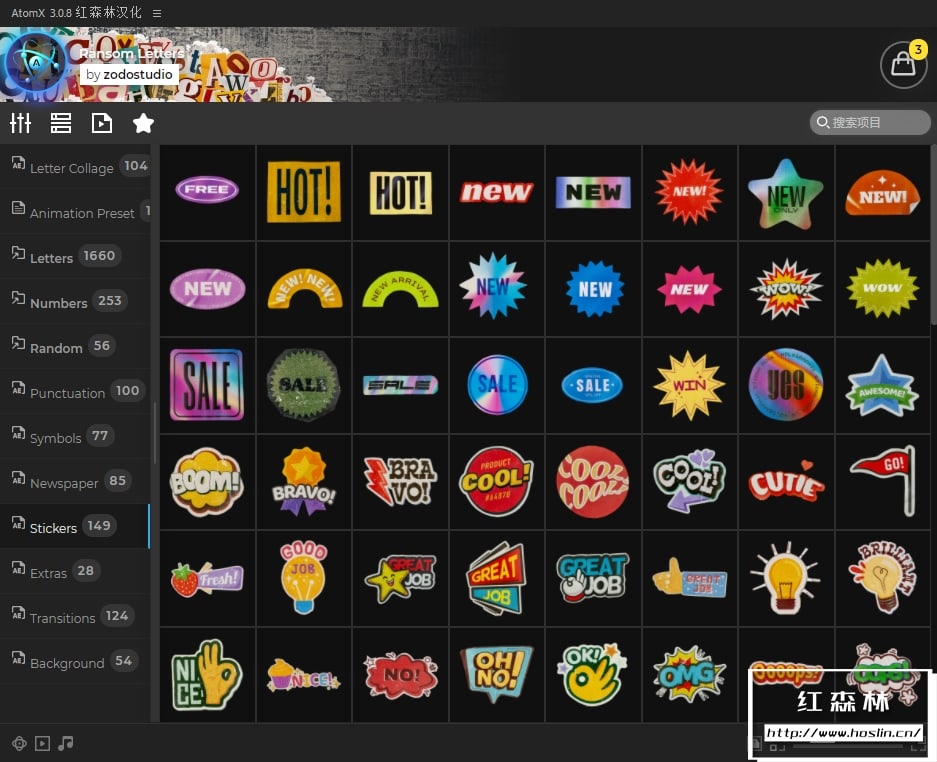Click the sticker grid vertical scrollbar
This screenshot has height=762, width=937.
(933, 235)
